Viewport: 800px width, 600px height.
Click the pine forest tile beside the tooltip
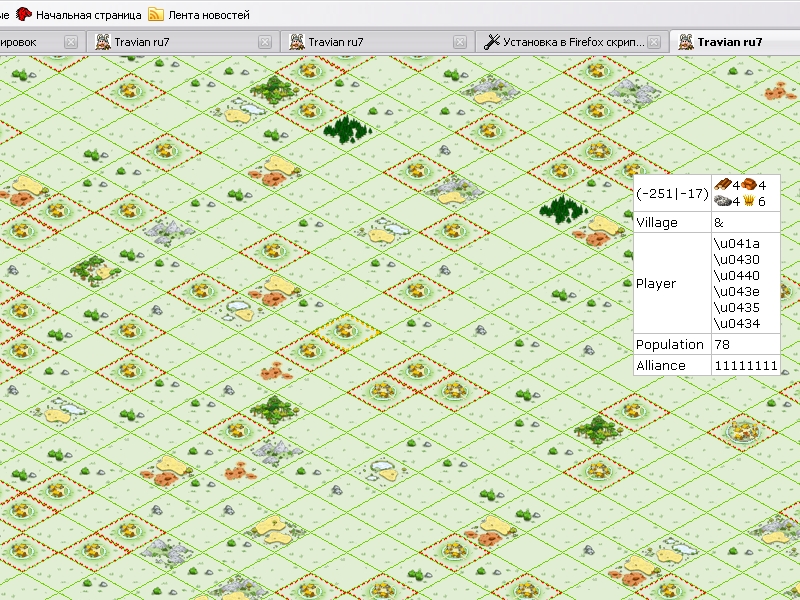(x=563, y=209)
